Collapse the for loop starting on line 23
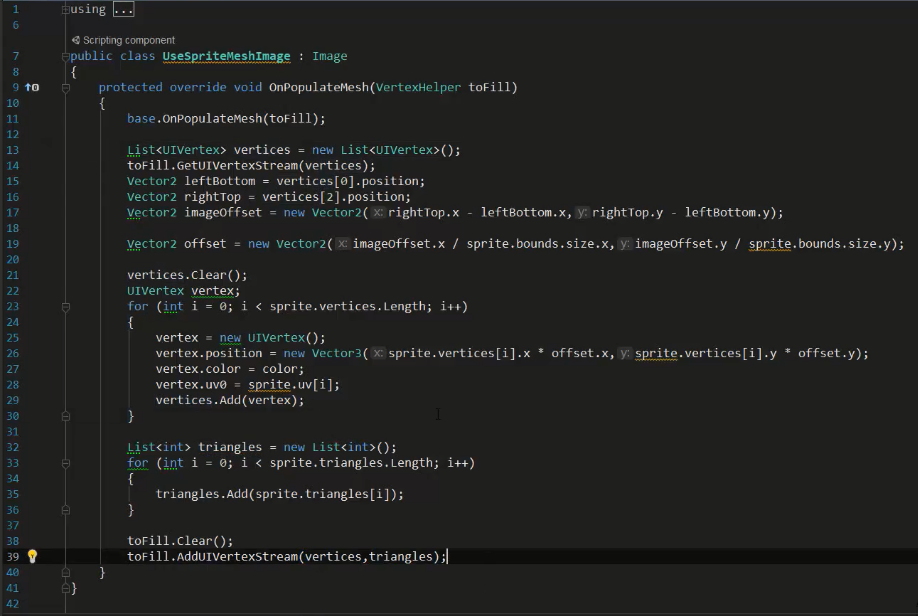The height and width of the screenshot is (616, 918). coord(66,307)
